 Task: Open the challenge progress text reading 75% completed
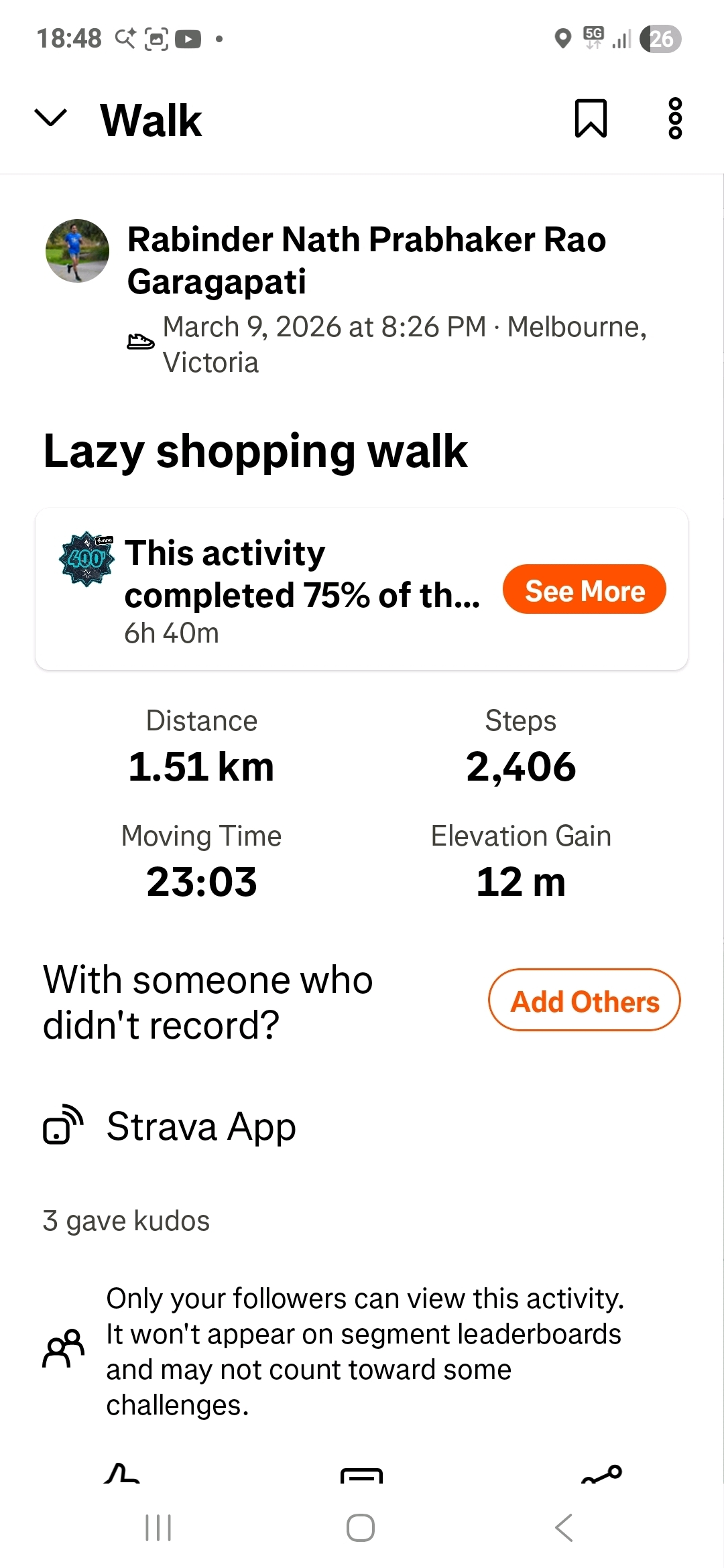coord(302,574)
